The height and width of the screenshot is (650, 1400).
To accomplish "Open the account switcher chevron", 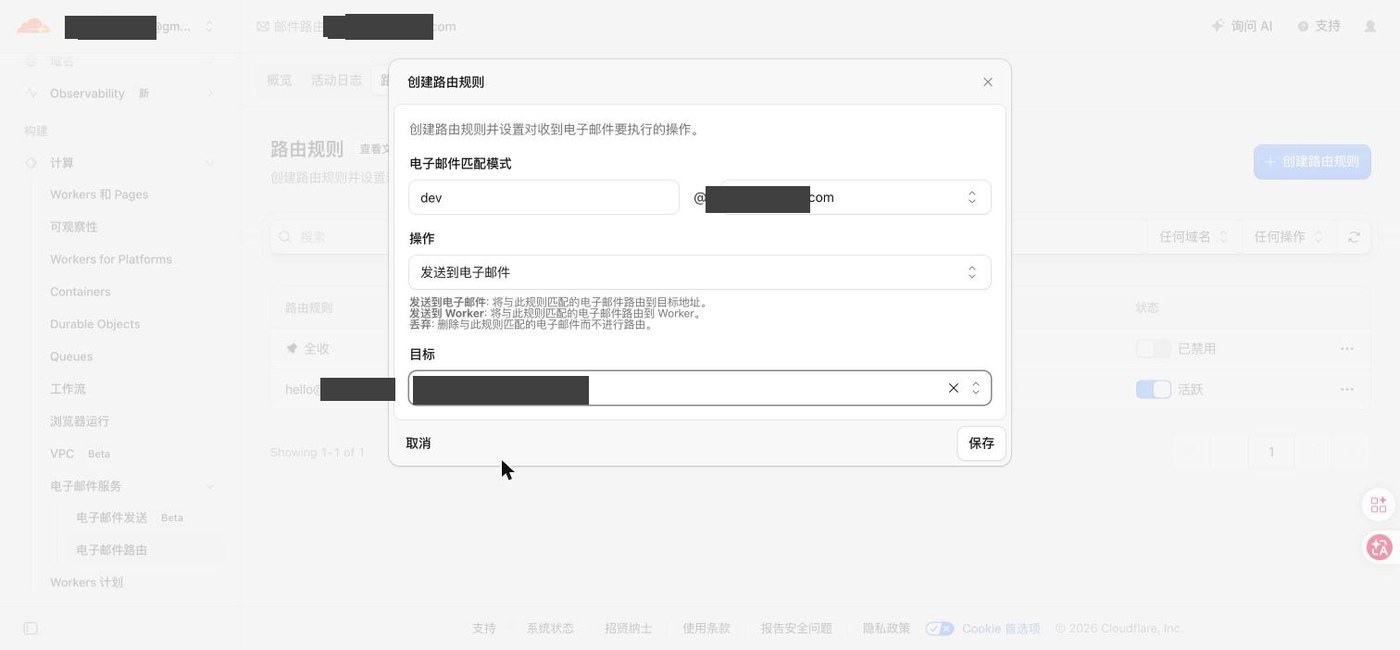I will tap(209, 26).
